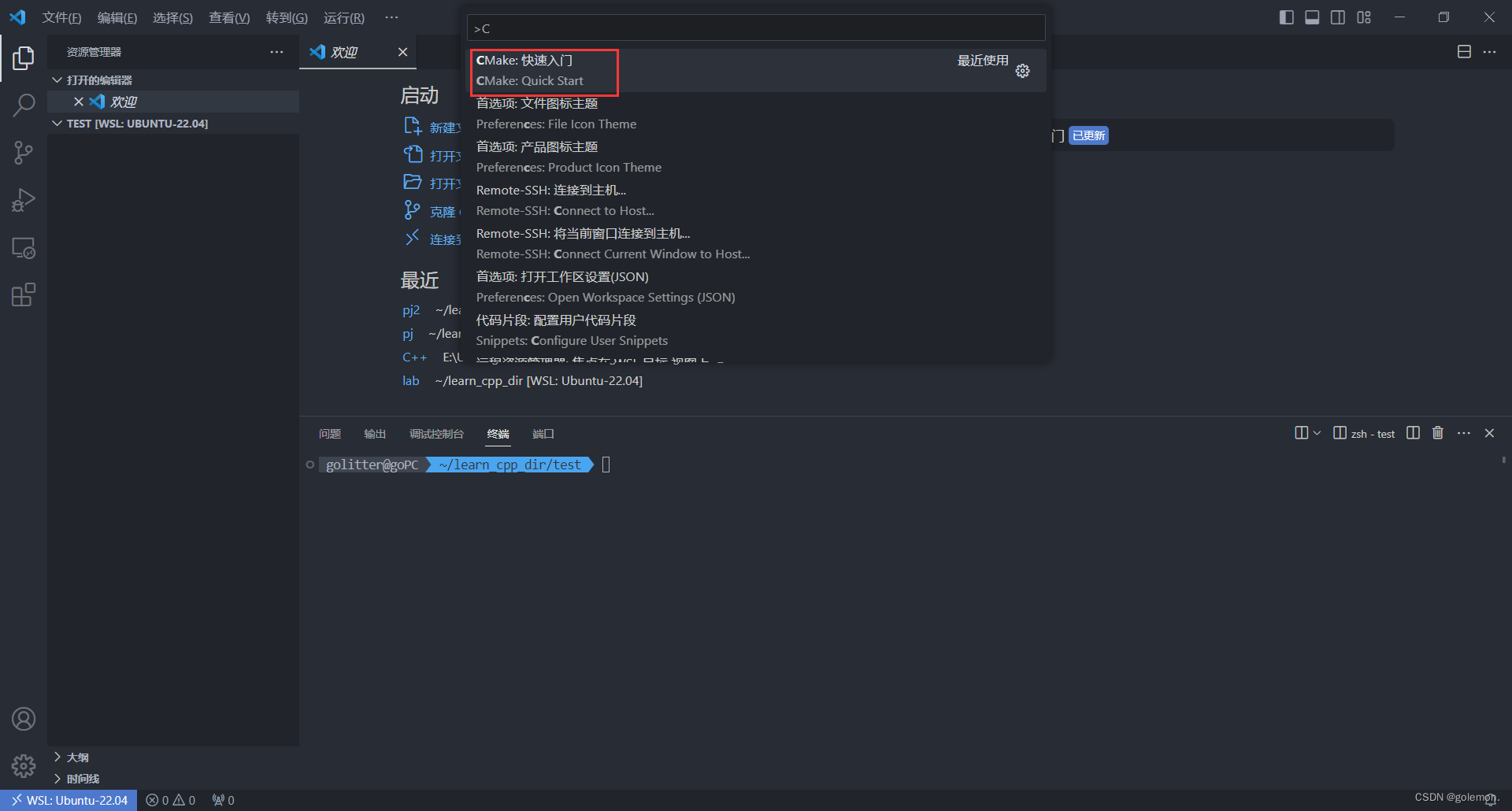The image size is (1512, 811).
Task: Open the Accounts menu icon
Action: point(24,719)
